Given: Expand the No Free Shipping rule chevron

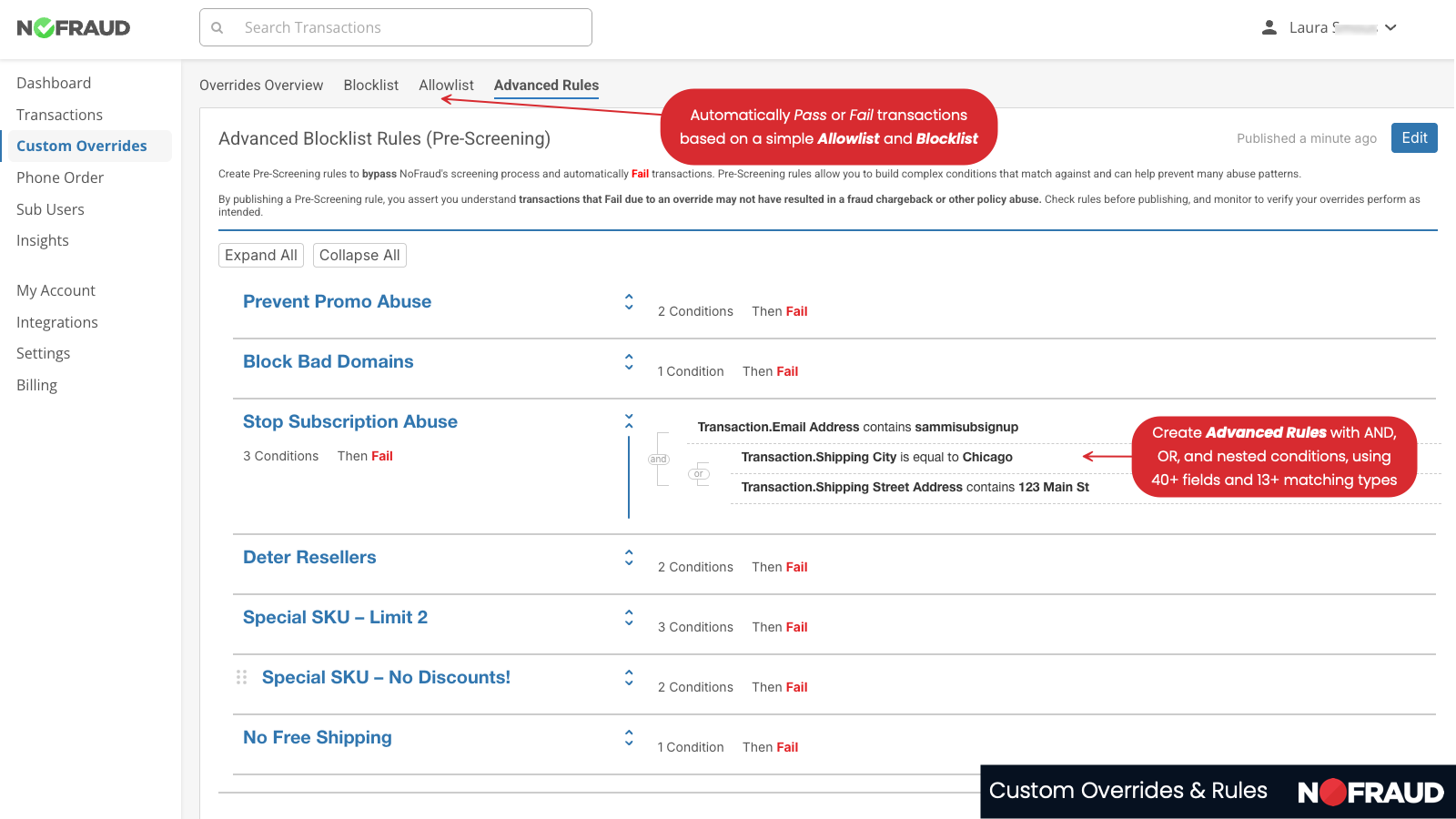Looking at the screenshot, I should [629, 738].
